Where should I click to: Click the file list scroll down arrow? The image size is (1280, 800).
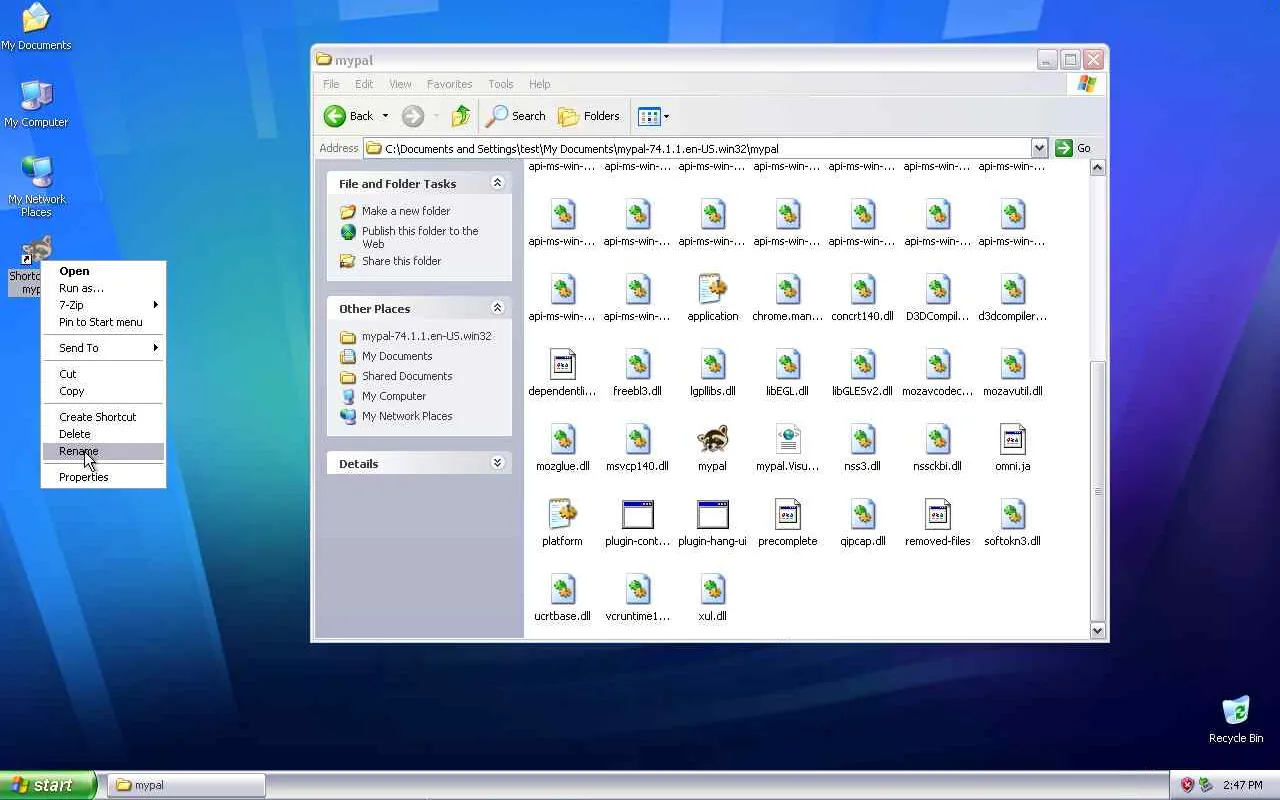click(x=1097, y=630)
